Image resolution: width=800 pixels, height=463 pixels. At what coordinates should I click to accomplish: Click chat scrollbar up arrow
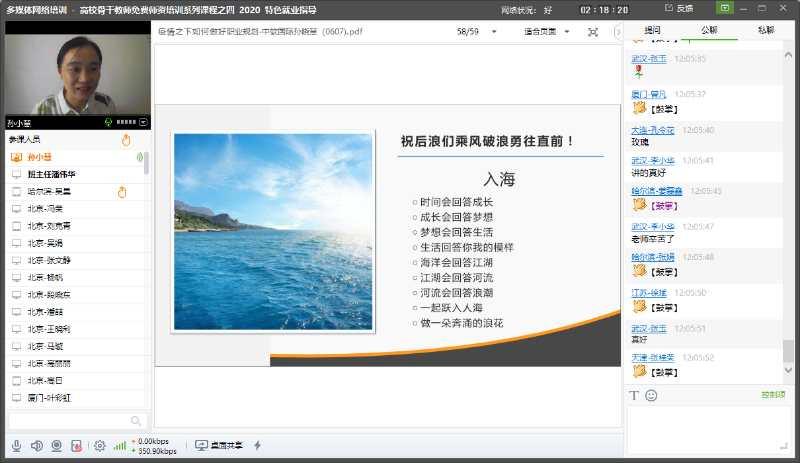(788, 55)
